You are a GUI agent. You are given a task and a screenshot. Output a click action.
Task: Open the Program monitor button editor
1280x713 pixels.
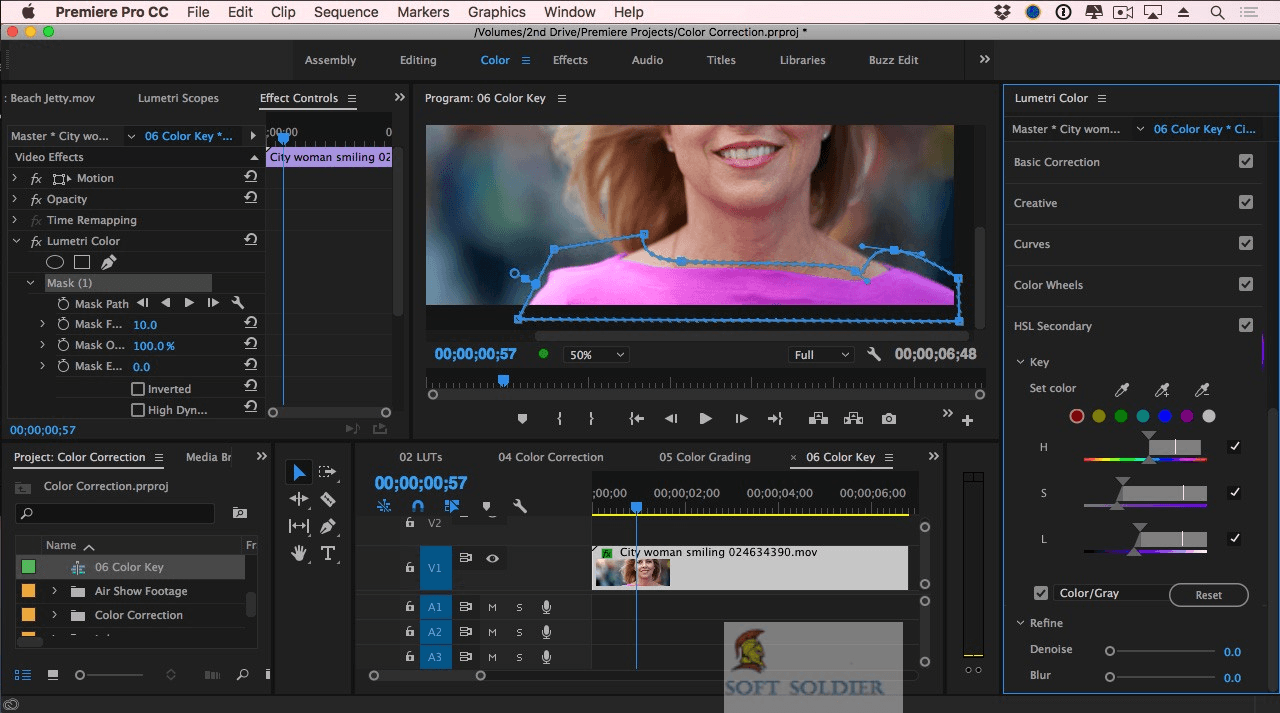[967, 421]
